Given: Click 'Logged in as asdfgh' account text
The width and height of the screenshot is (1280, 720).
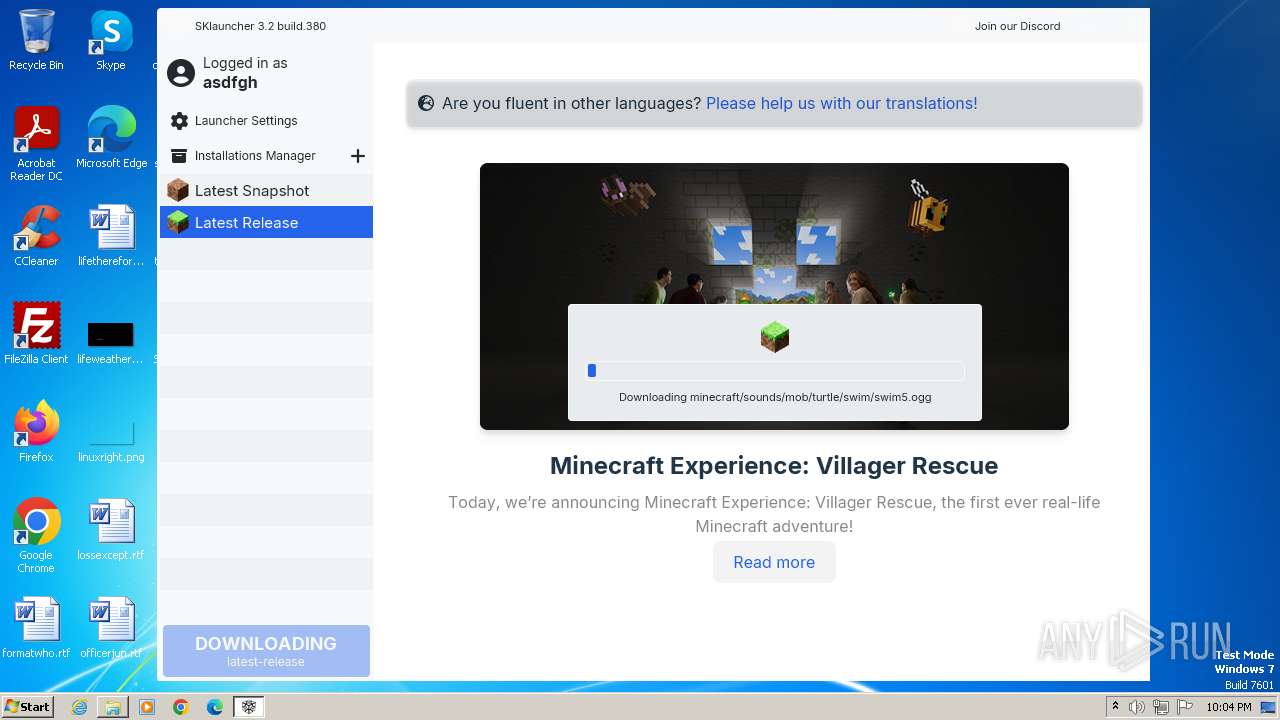Looking at the screenshot, I should tap(245, 73).
